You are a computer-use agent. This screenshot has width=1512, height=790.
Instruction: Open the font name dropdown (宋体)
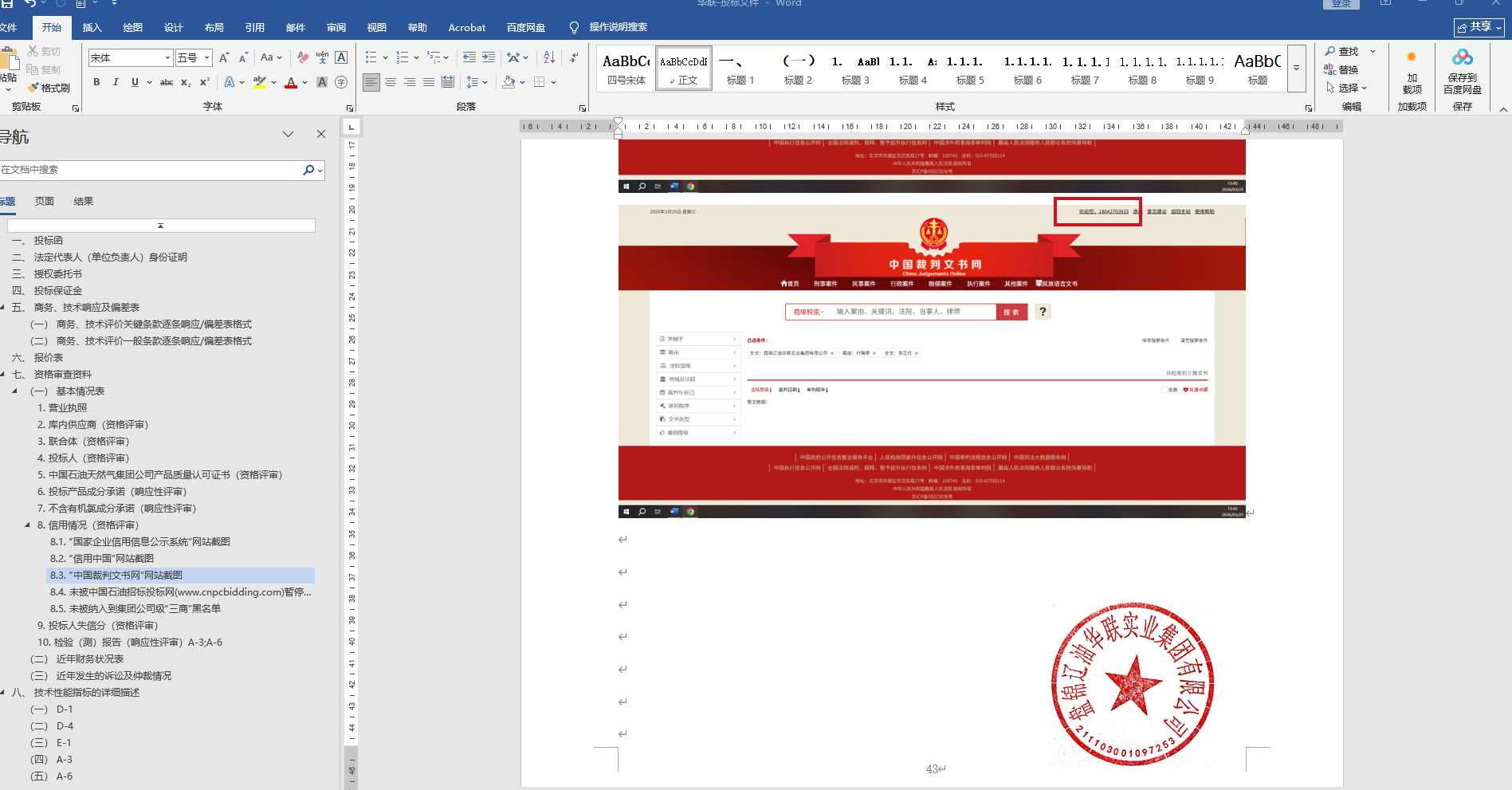pyautogui.click(x=167, y=57)
